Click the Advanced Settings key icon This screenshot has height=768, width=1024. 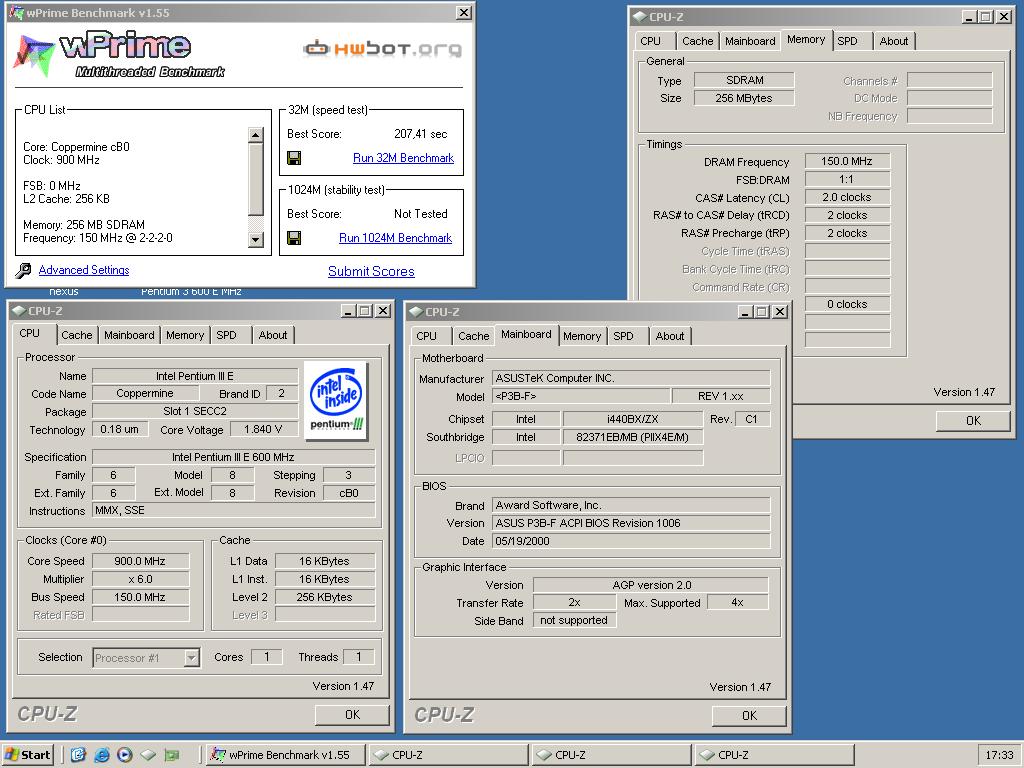24,270
